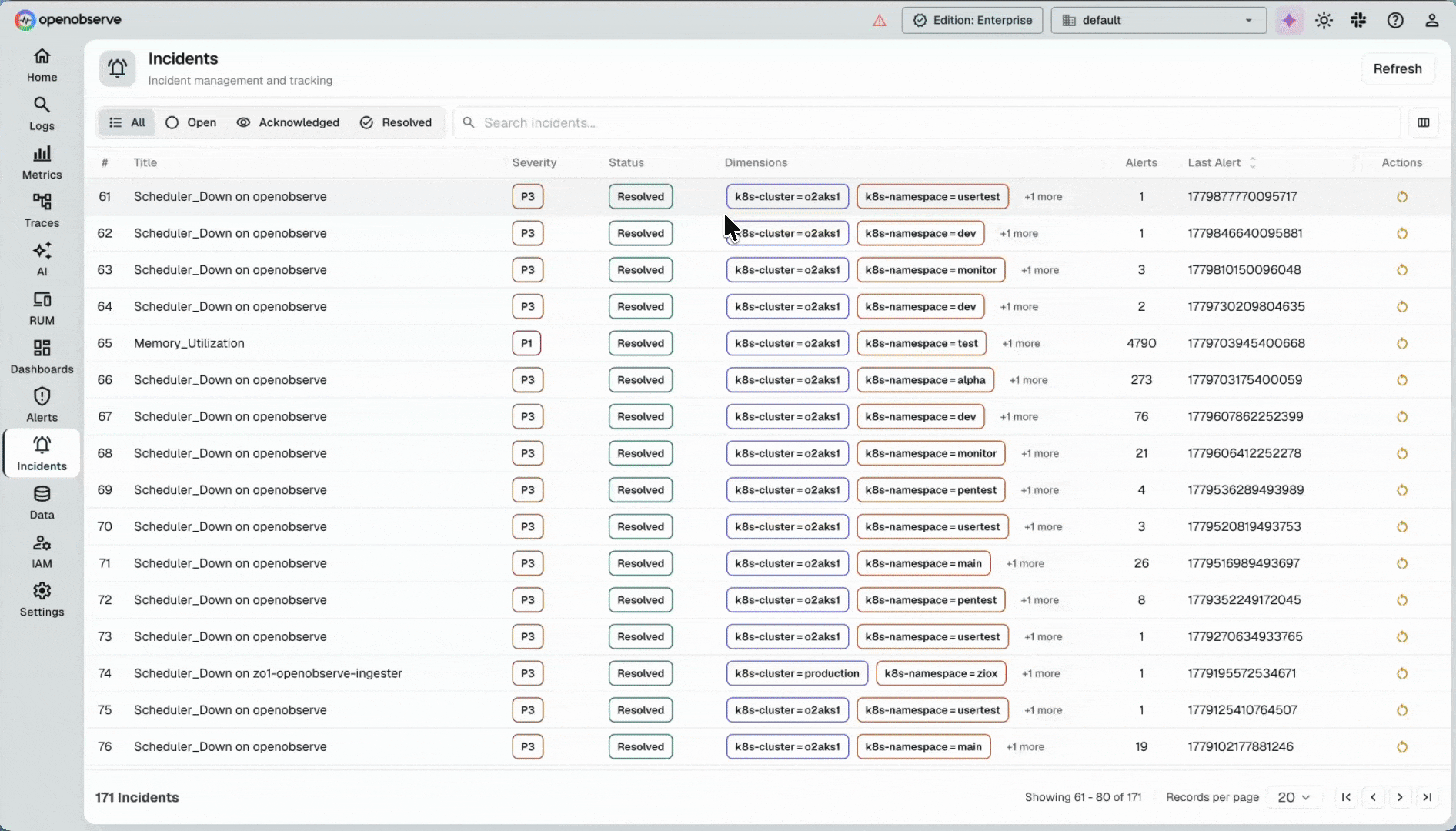Click alert count 4790
1456x831 pixels.
(1140, 343)
